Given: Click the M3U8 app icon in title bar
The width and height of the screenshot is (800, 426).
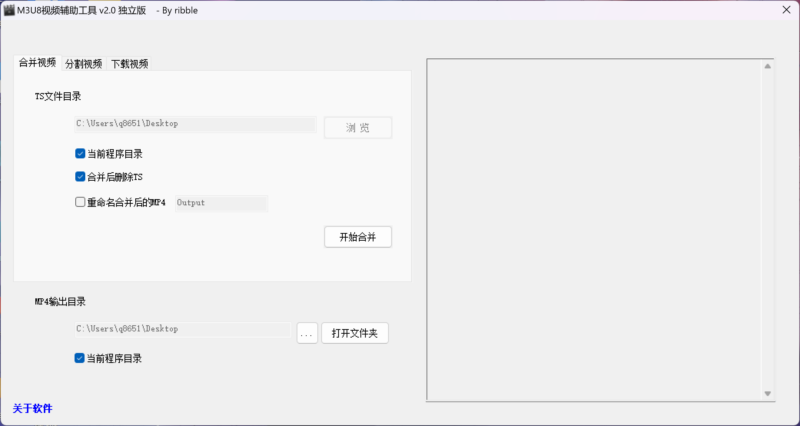Looking at the screenshot, I should pyautogui.click(x=8, y=9).
